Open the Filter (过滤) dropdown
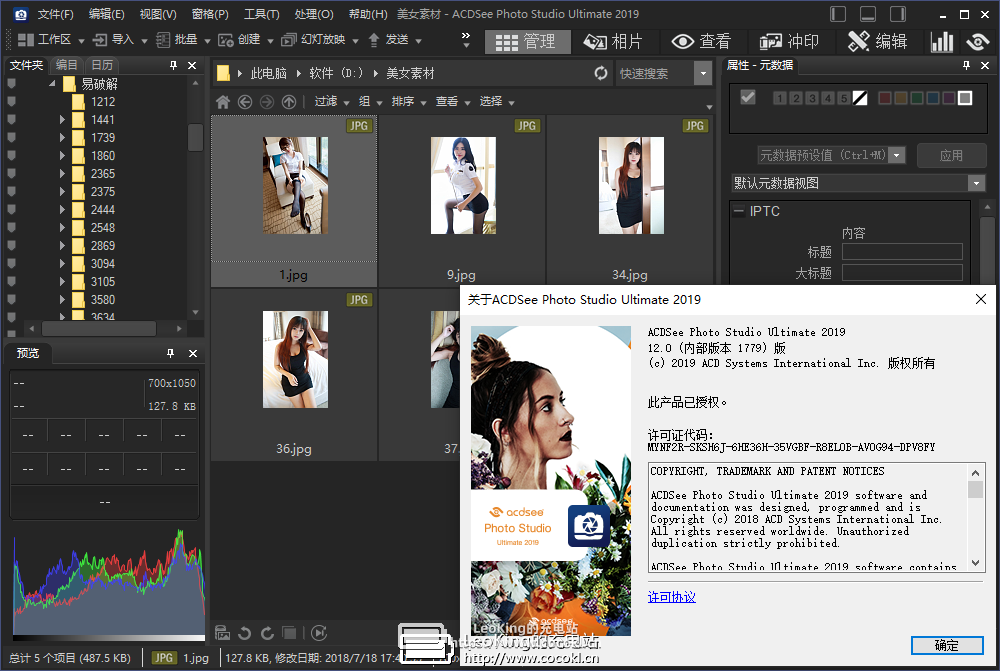 [332, 101]
